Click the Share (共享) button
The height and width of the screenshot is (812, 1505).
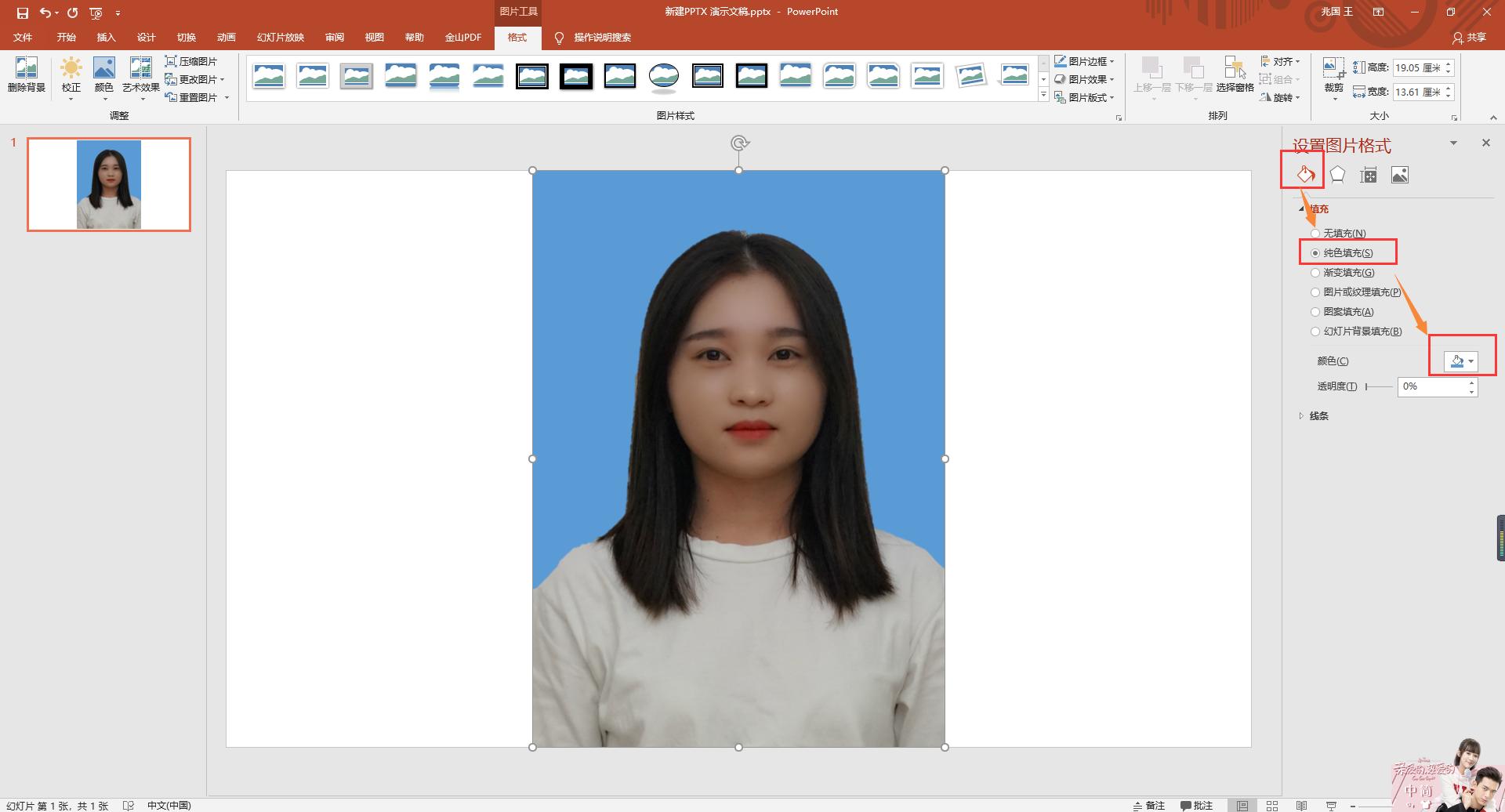1470,38
